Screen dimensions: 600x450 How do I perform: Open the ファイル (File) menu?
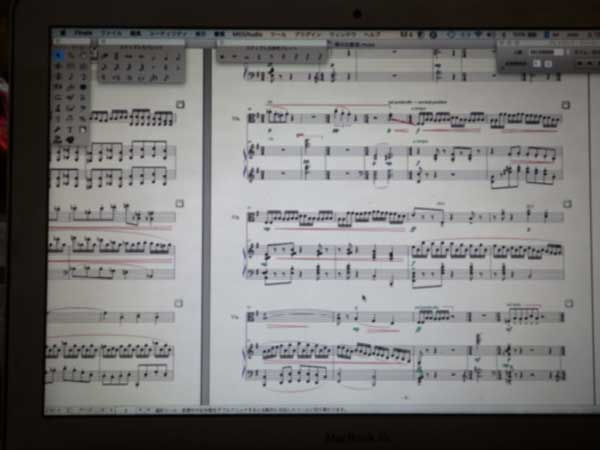click(x=111, y=34)
